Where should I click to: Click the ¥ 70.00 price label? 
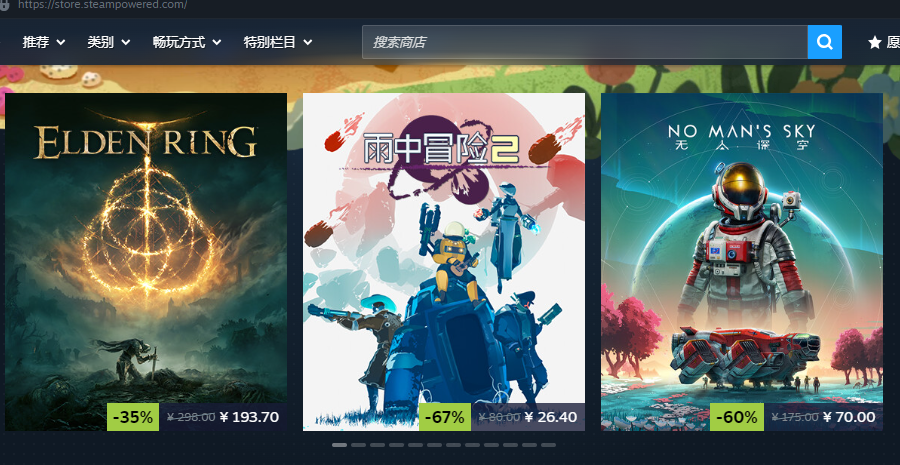(x=849, y=417)
